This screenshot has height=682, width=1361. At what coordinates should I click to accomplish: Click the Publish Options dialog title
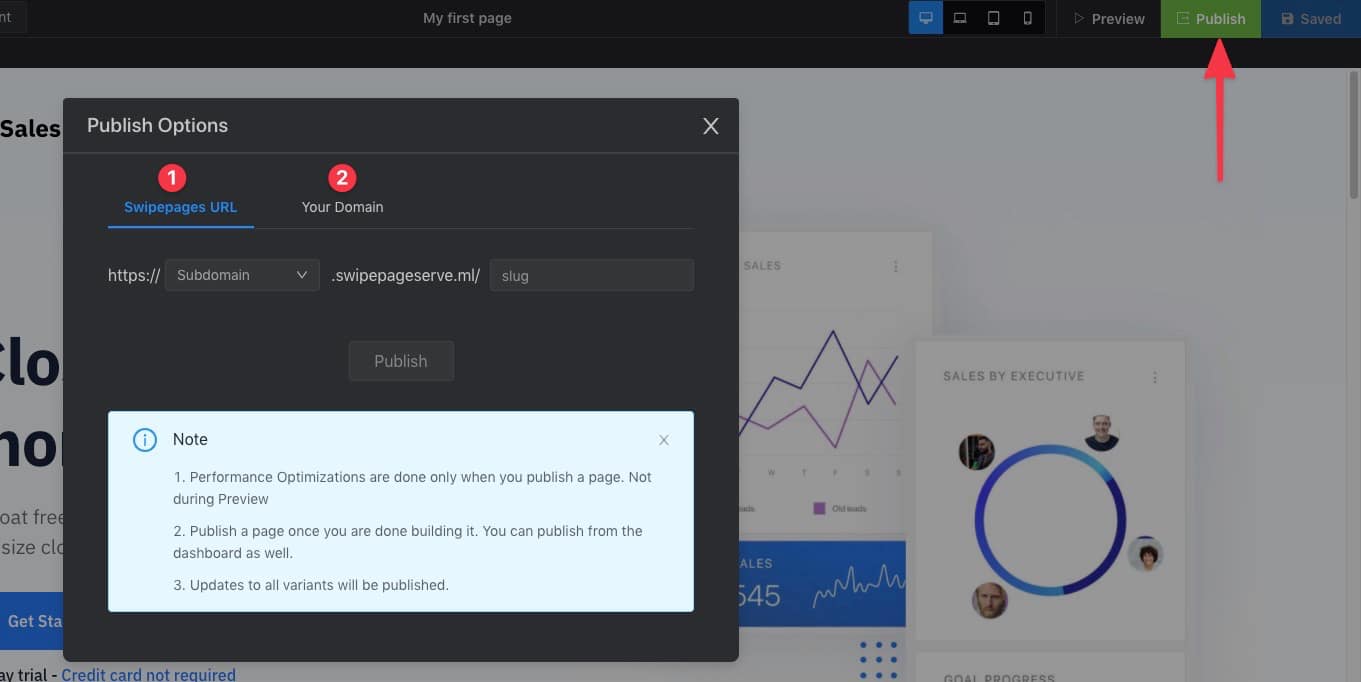[157, 125]
